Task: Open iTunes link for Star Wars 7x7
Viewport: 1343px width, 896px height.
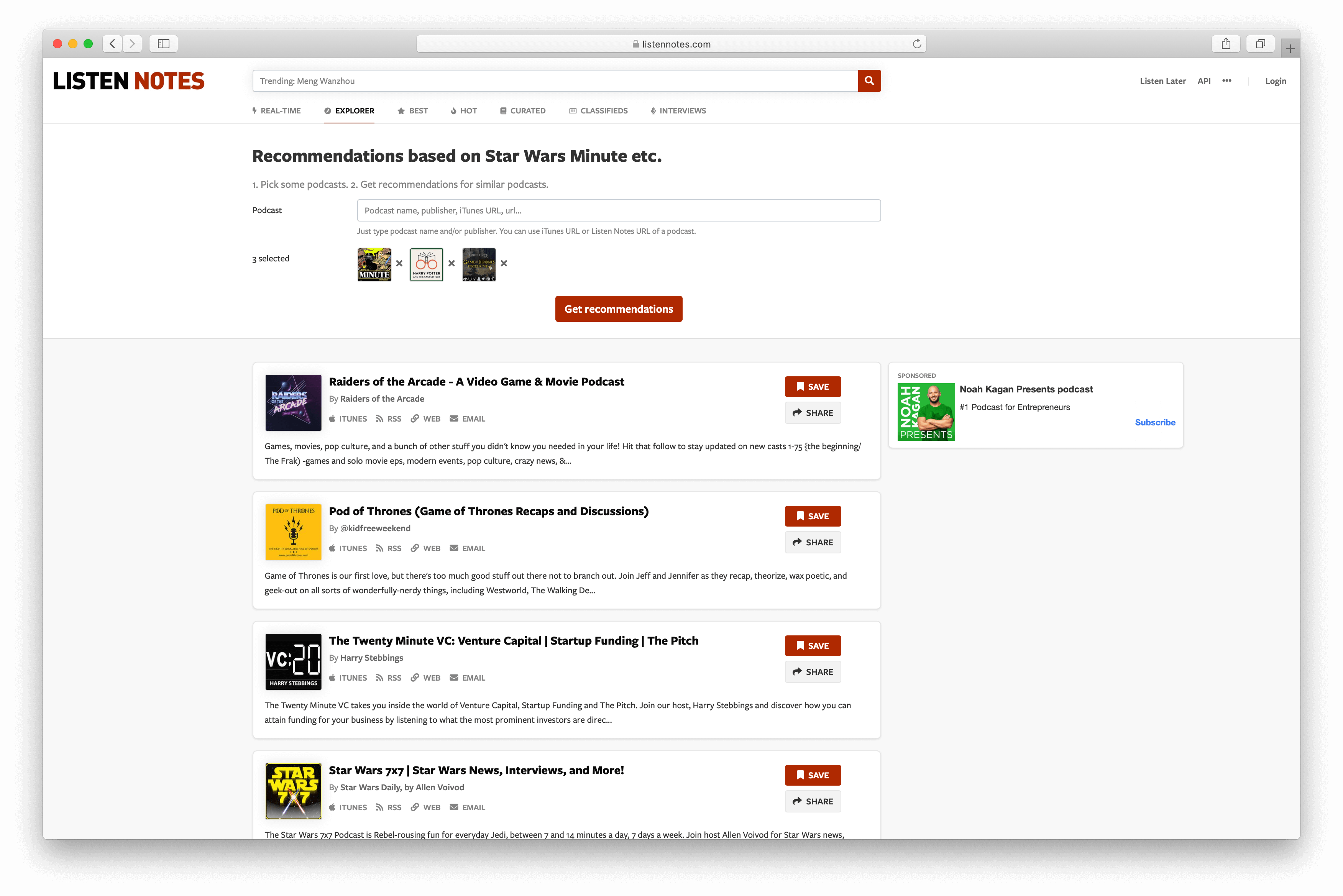Action: [x=348, y=808]
